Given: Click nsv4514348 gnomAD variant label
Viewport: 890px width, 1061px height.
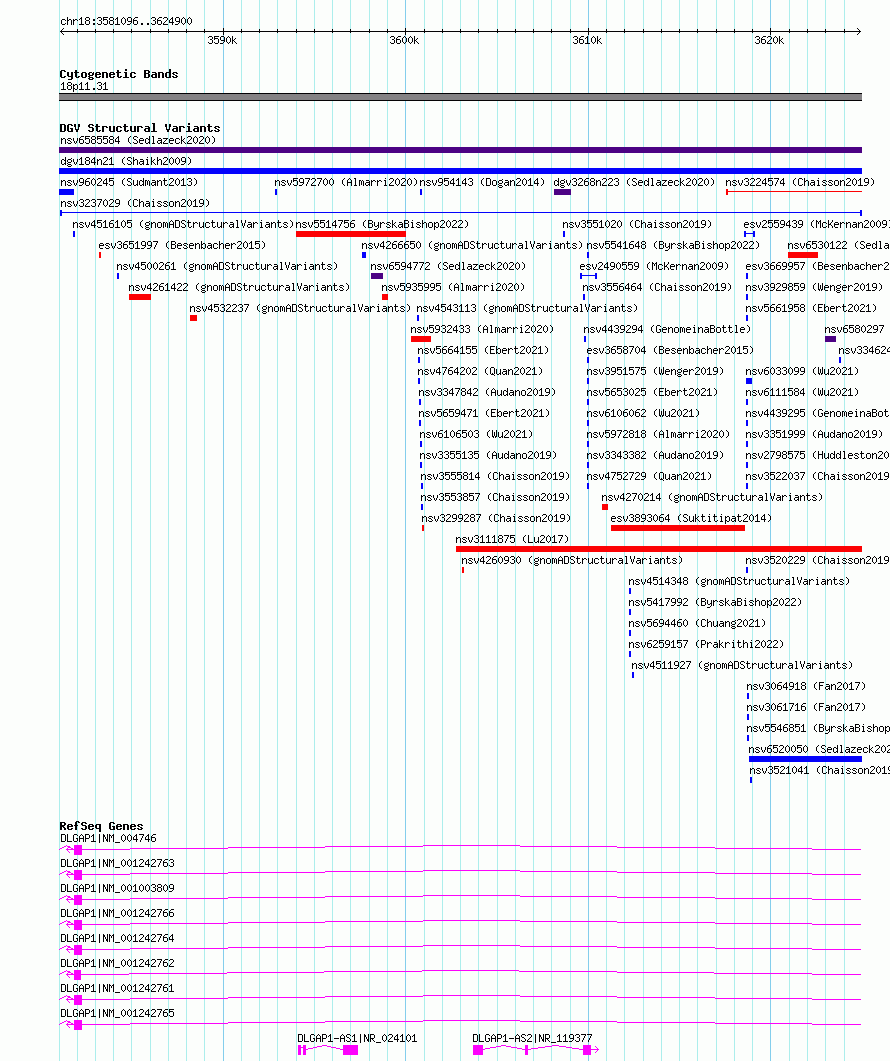Looking at the screenshot, I should (739, 581).
